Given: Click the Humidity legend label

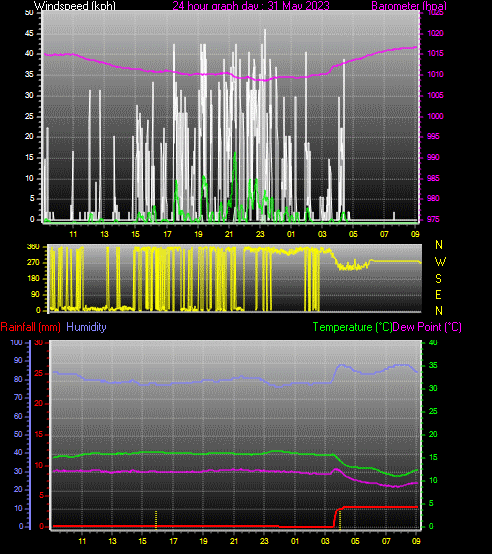Looking at the screenshot, I should 86,327.
